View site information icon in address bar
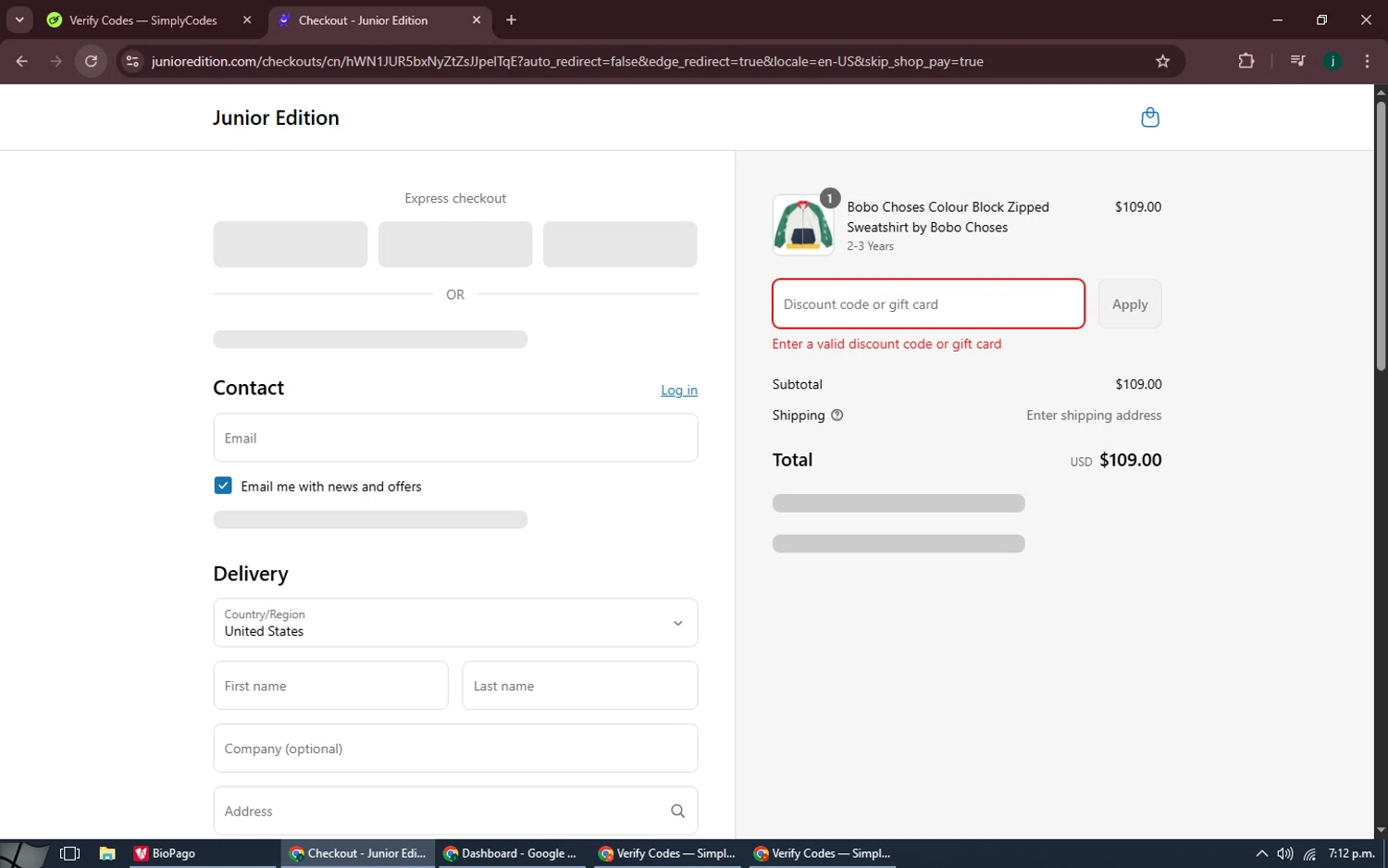 click(x=132, y=61)
